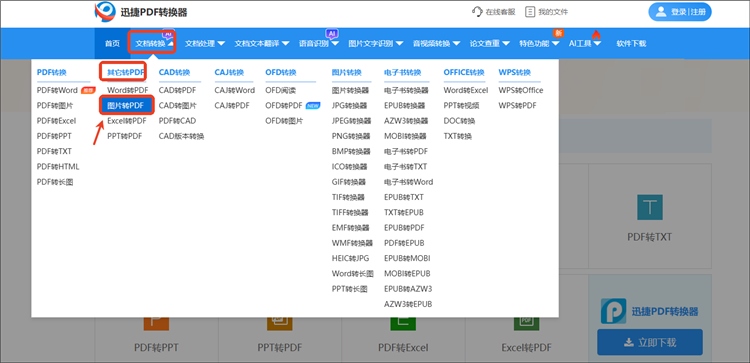
Task: Expand 图片文字识别 dropdown menu
Action: (x=376, y=44)
